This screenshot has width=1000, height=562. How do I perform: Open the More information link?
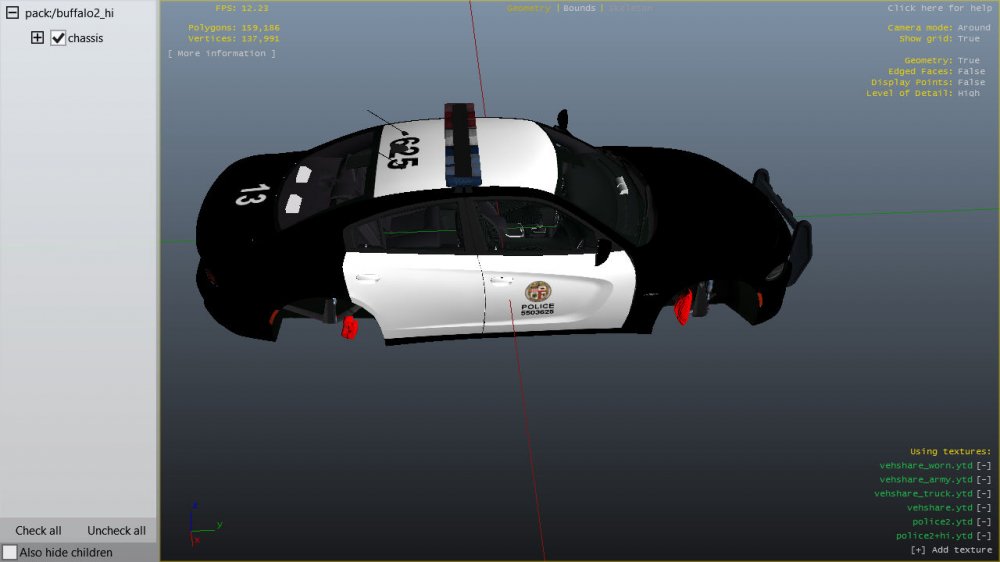coord(222,54)
